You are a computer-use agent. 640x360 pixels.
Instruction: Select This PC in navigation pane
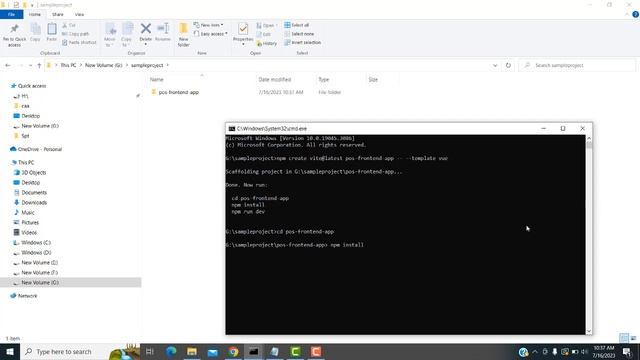coord(26,162)
